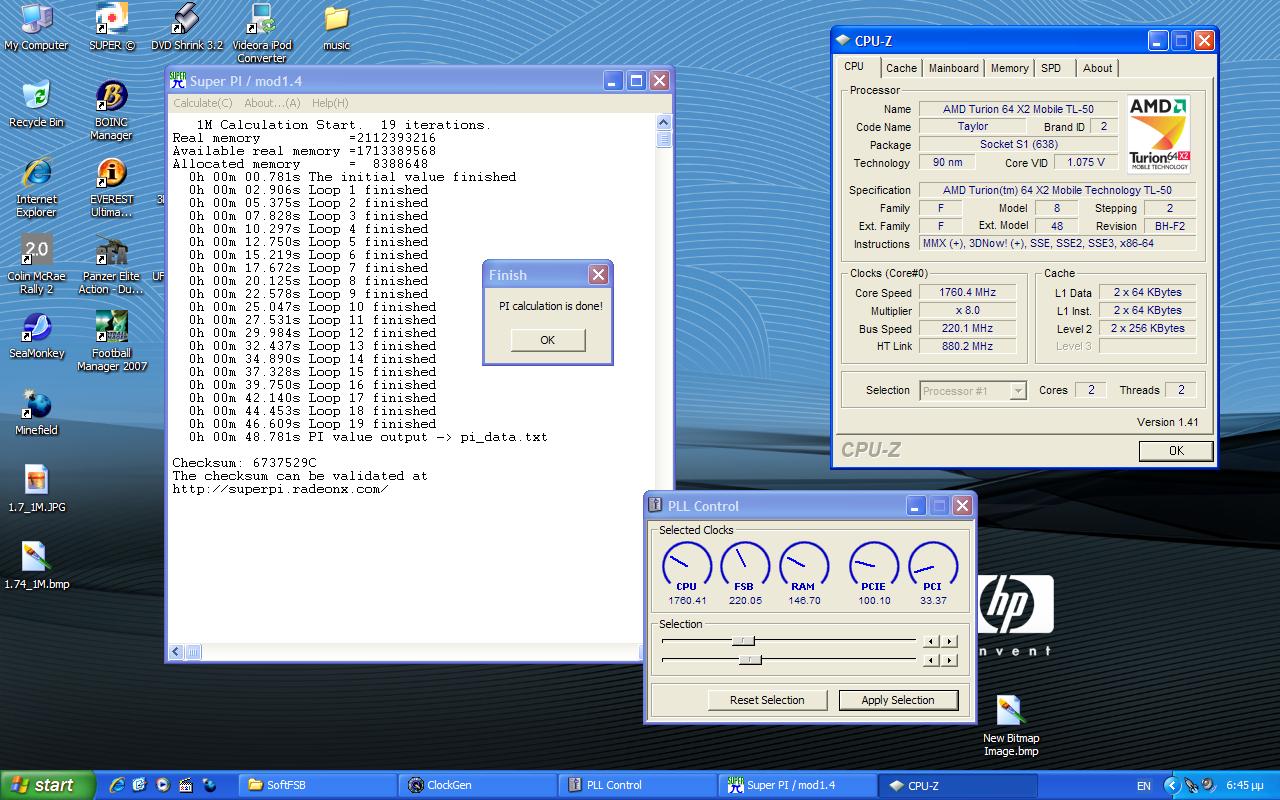Image resolution: width=1280 pixels, height=800 pixels.
Task: Click the taskbar clock showing 6:45
Action: [x=1245, y=786]
